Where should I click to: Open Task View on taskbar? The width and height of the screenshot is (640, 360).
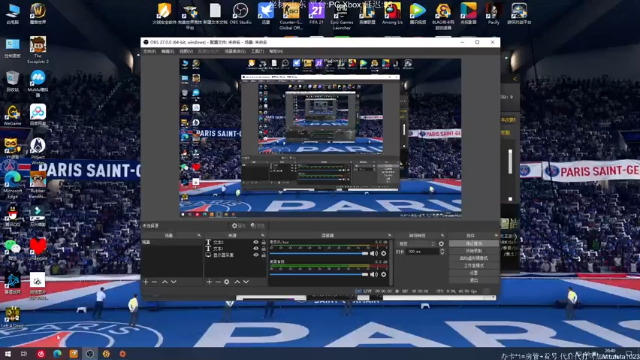pos(24,354)
